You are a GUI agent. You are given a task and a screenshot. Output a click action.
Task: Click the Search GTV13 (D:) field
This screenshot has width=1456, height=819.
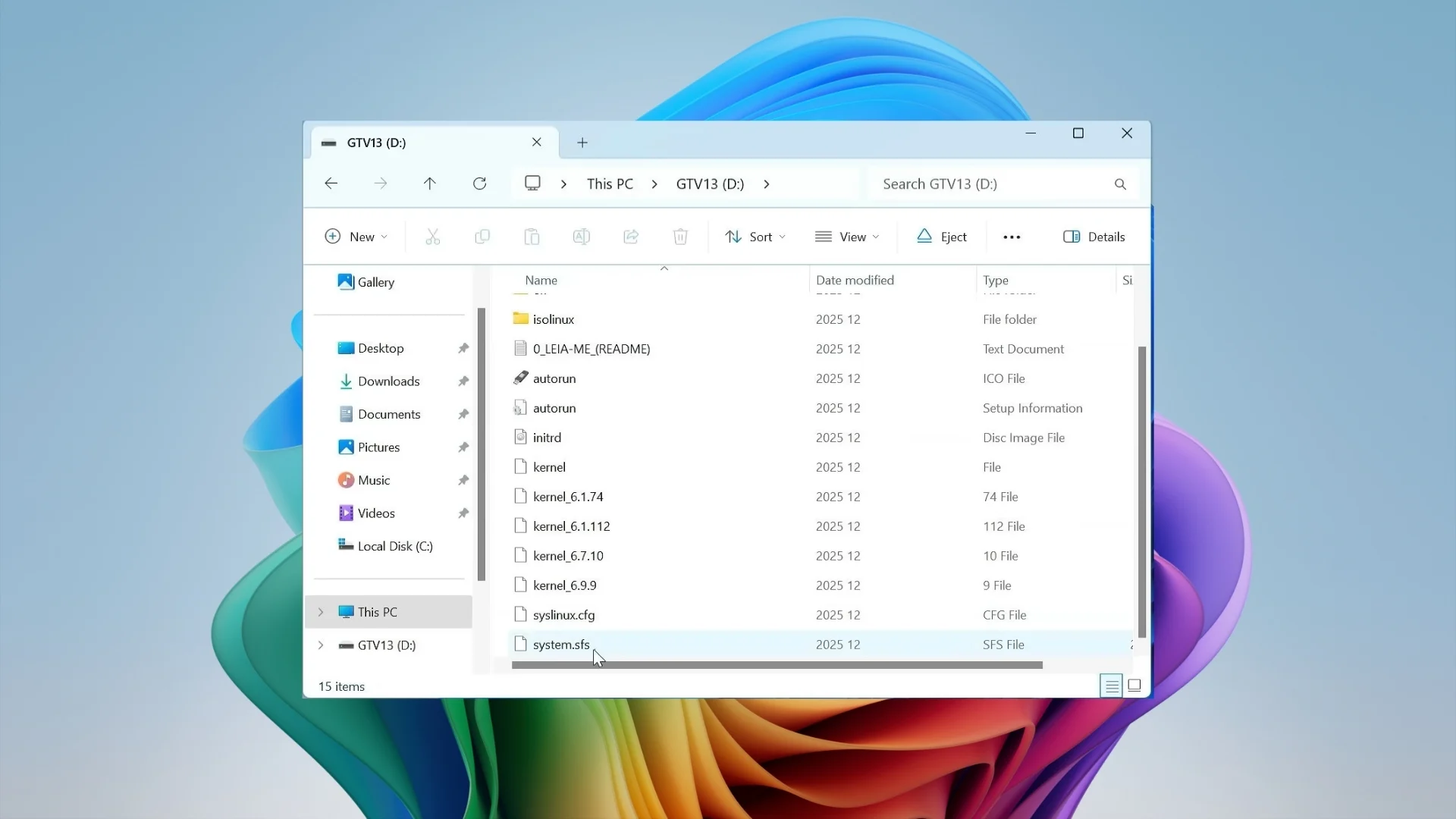[1003, 184]
